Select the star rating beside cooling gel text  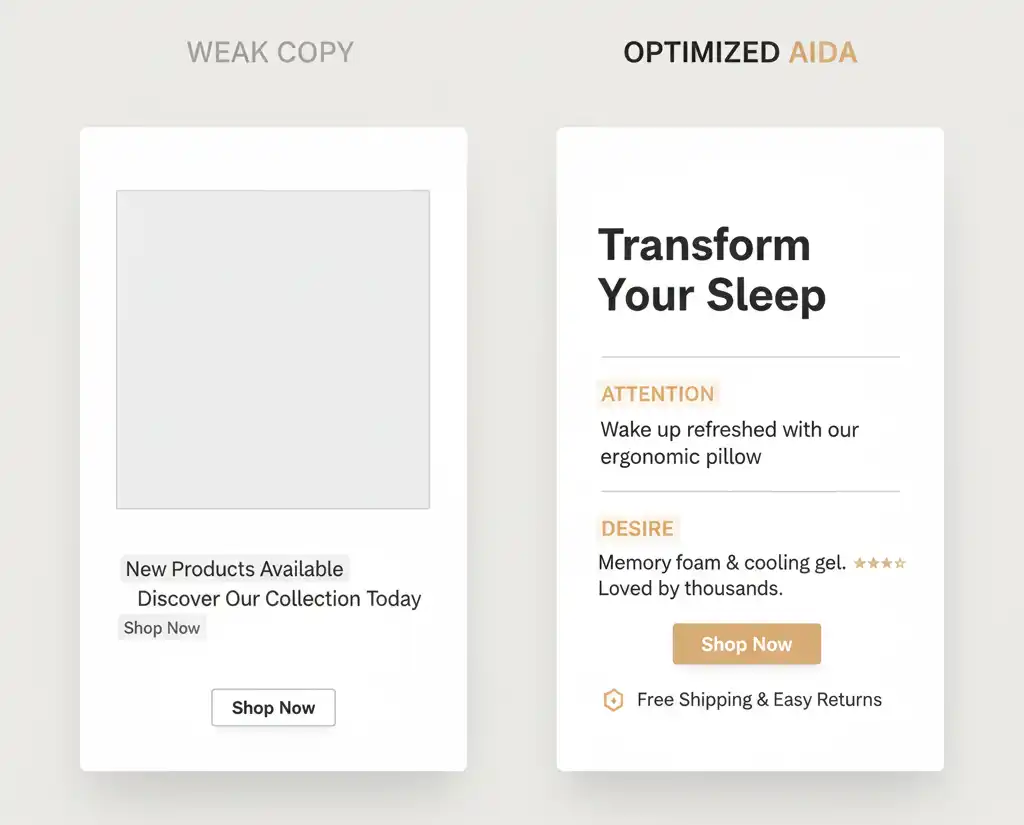[880, 562]
